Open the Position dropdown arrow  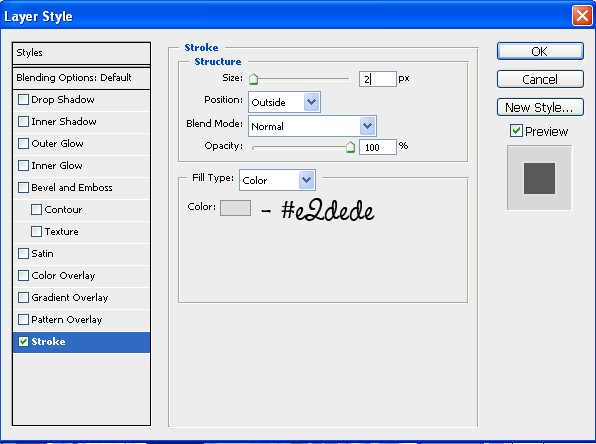tap(311, 102)
